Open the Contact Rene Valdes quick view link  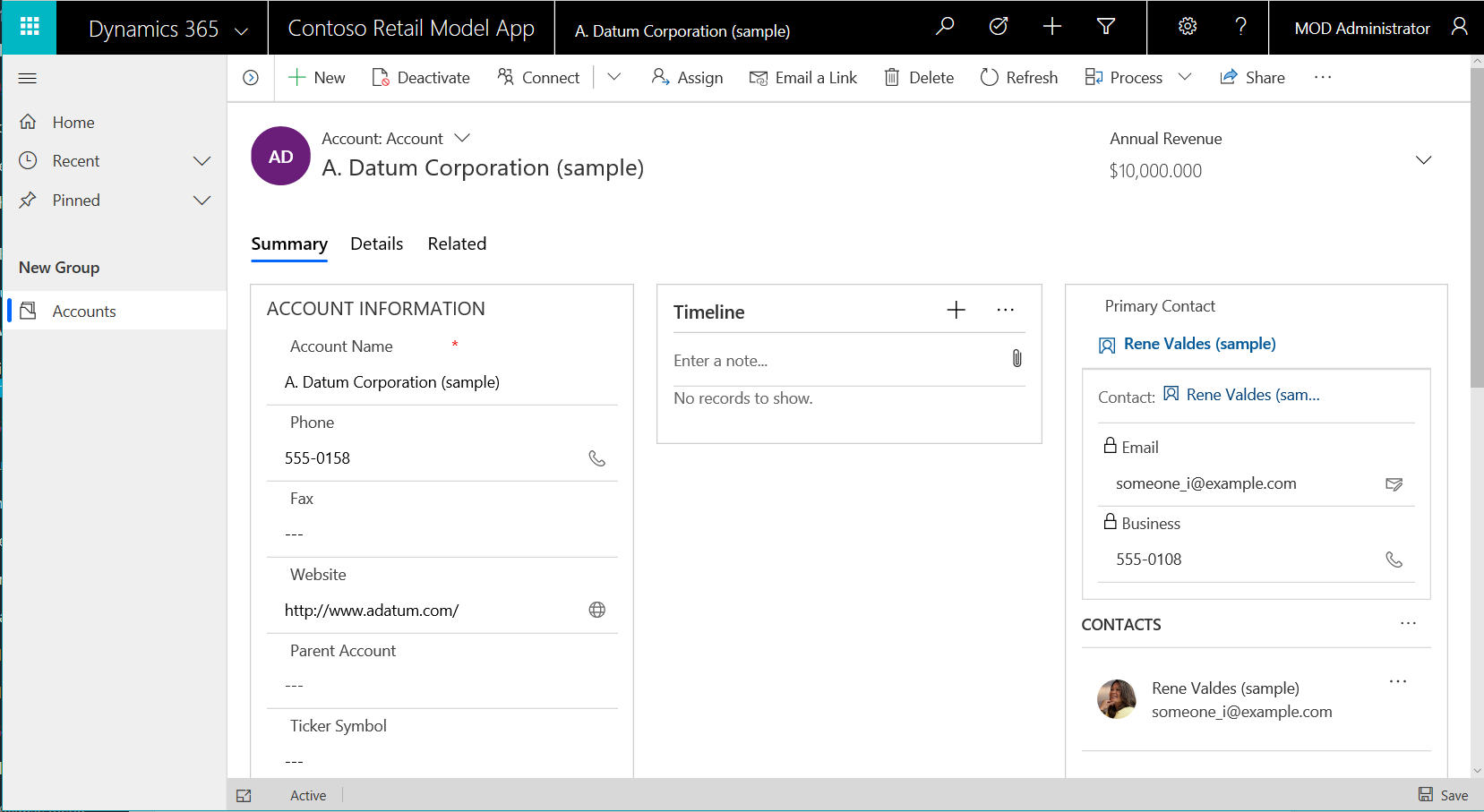click(1253, 395)
